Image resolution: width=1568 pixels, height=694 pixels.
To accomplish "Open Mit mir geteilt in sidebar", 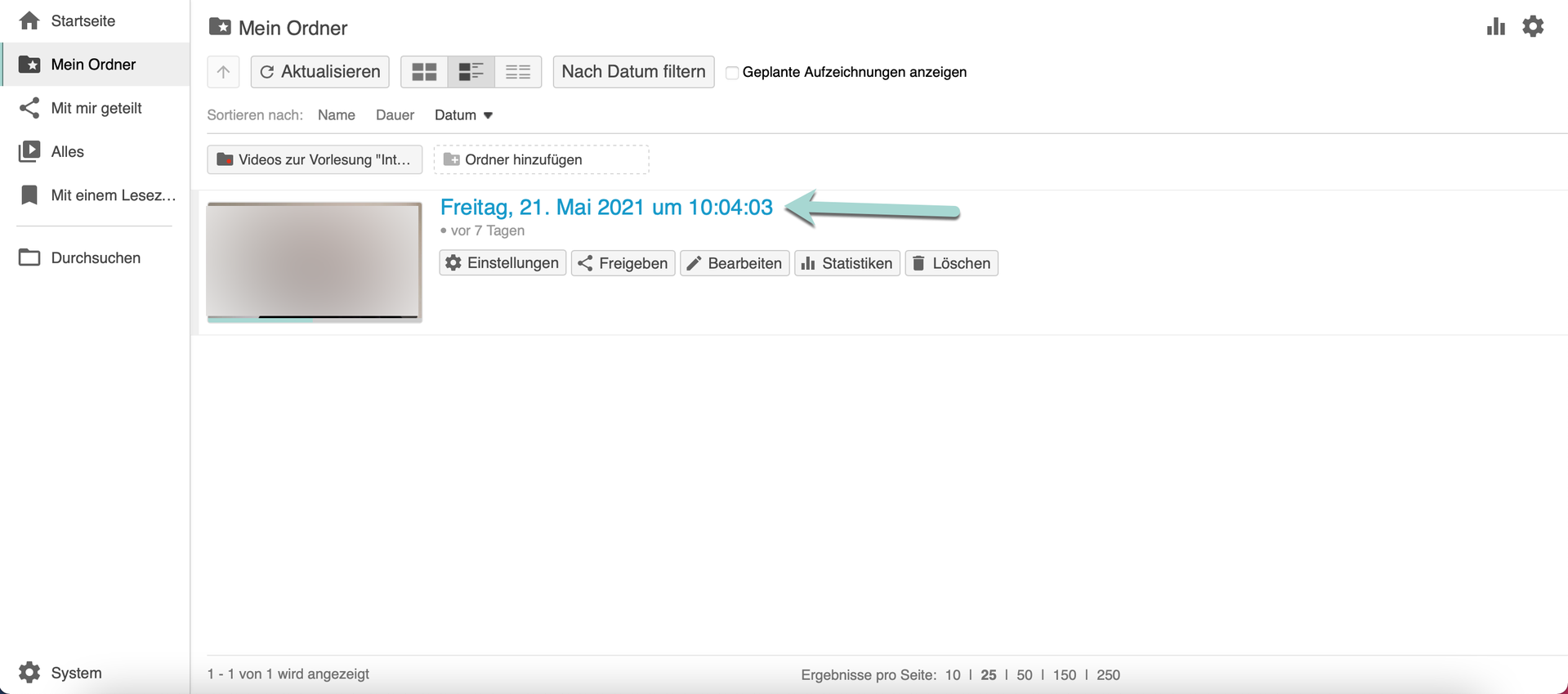I will pyautogui.click(x=96, y=108).
